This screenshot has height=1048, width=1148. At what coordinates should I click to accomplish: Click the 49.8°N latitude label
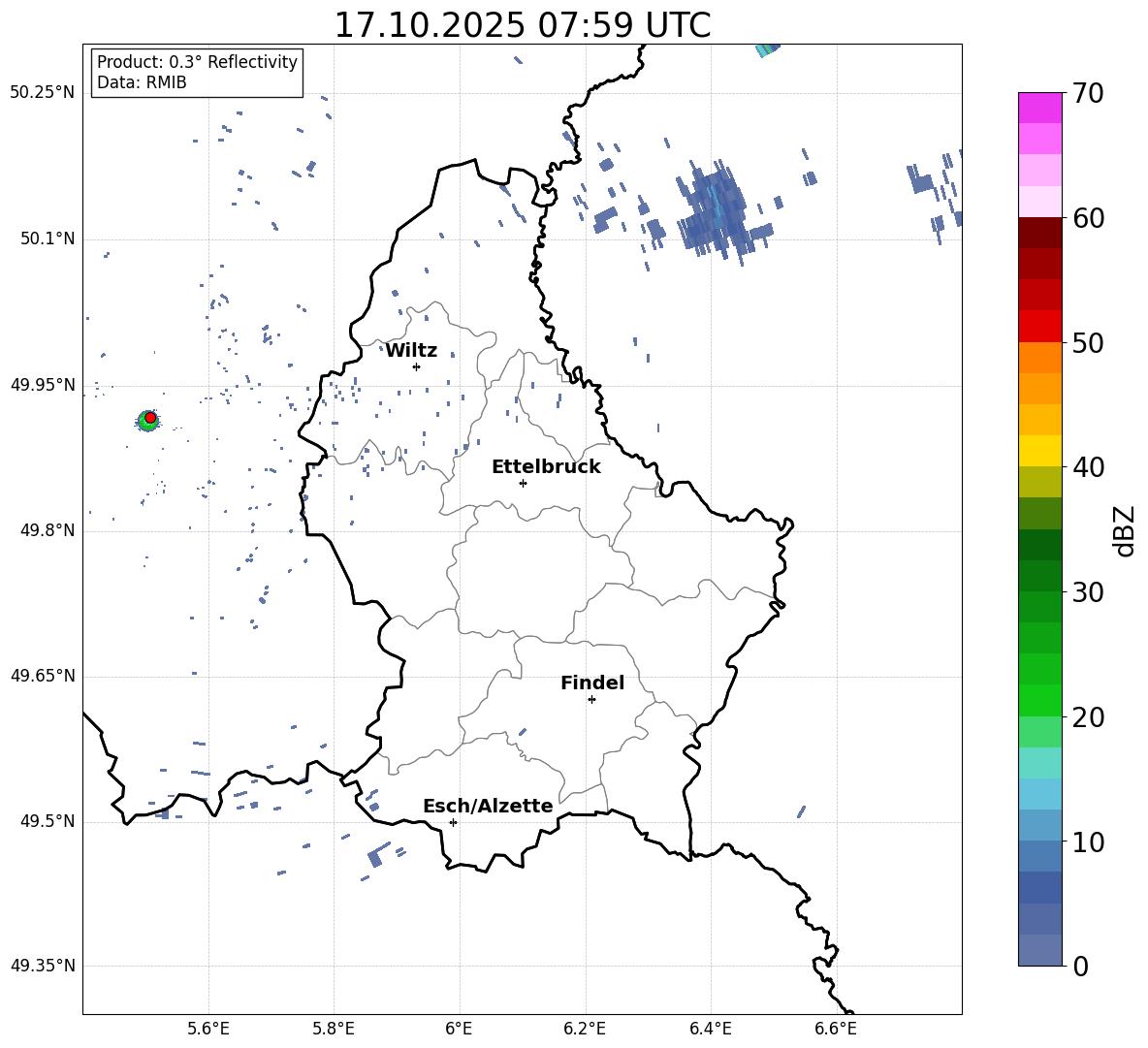47,530
